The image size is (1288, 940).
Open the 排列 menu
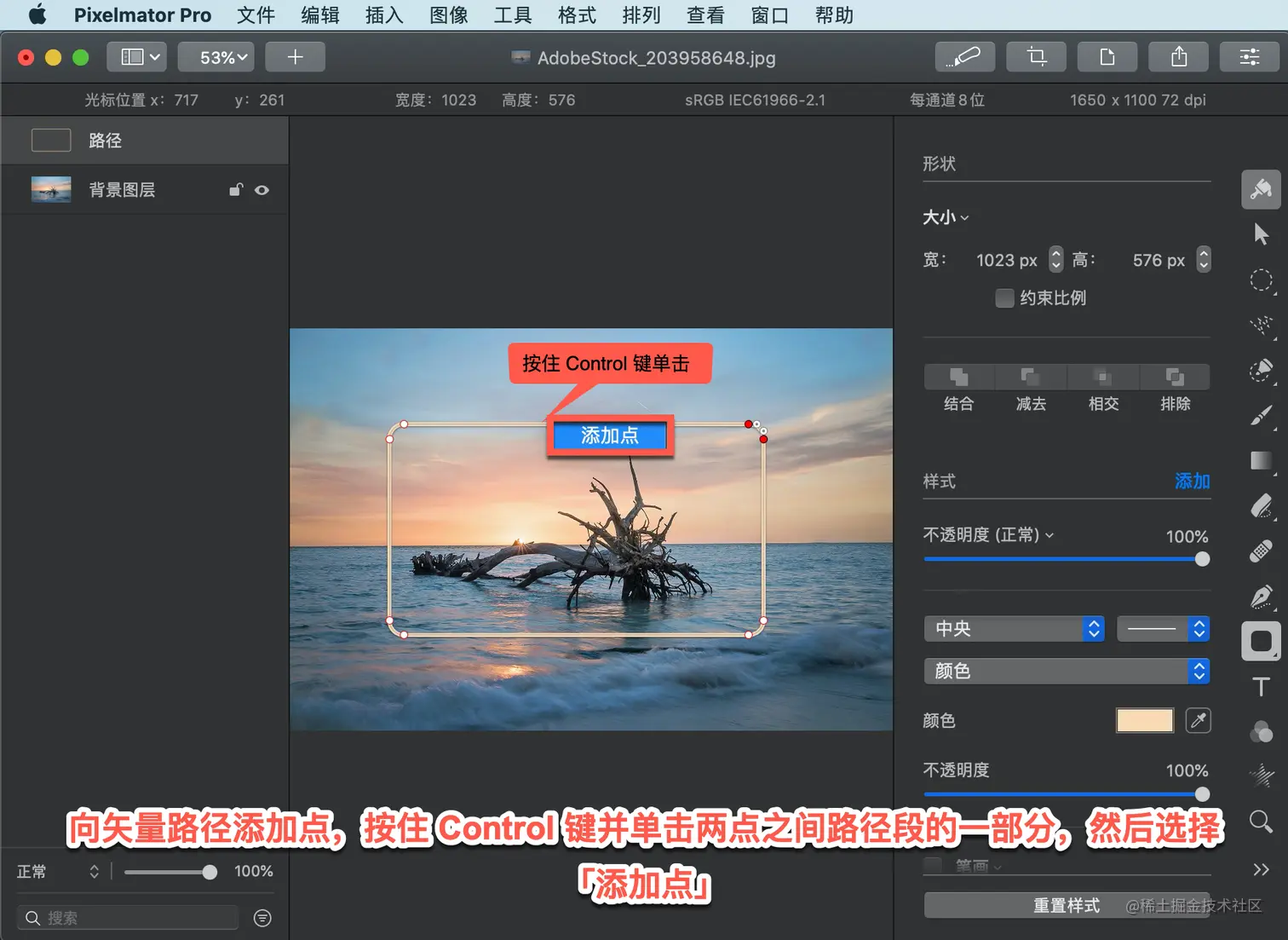(x=641, y=14)
